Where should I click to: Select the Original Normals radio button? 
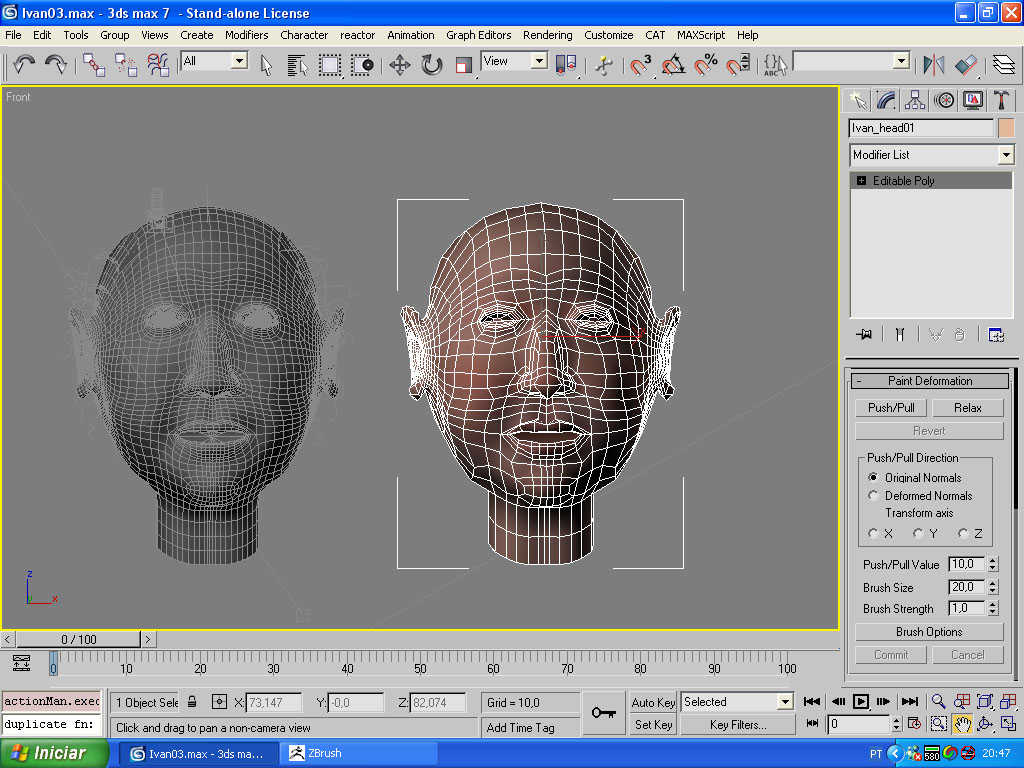click(873, 477)
